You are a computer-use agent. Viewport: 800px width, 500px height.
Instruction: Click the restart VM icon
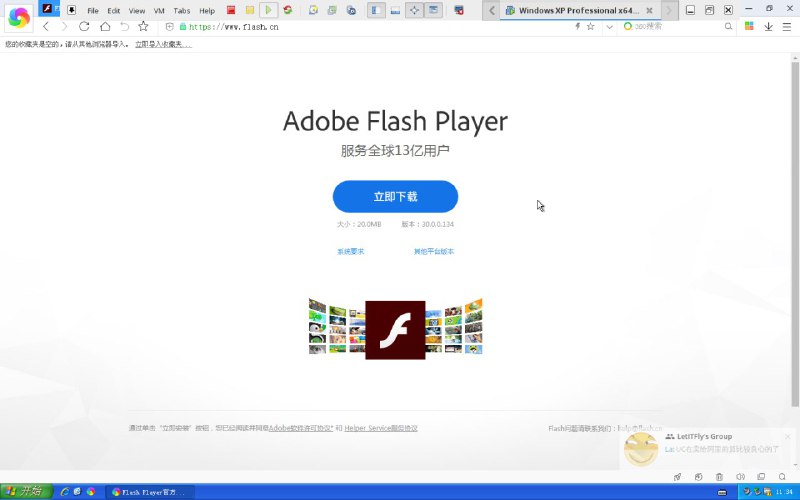(288, 10)
